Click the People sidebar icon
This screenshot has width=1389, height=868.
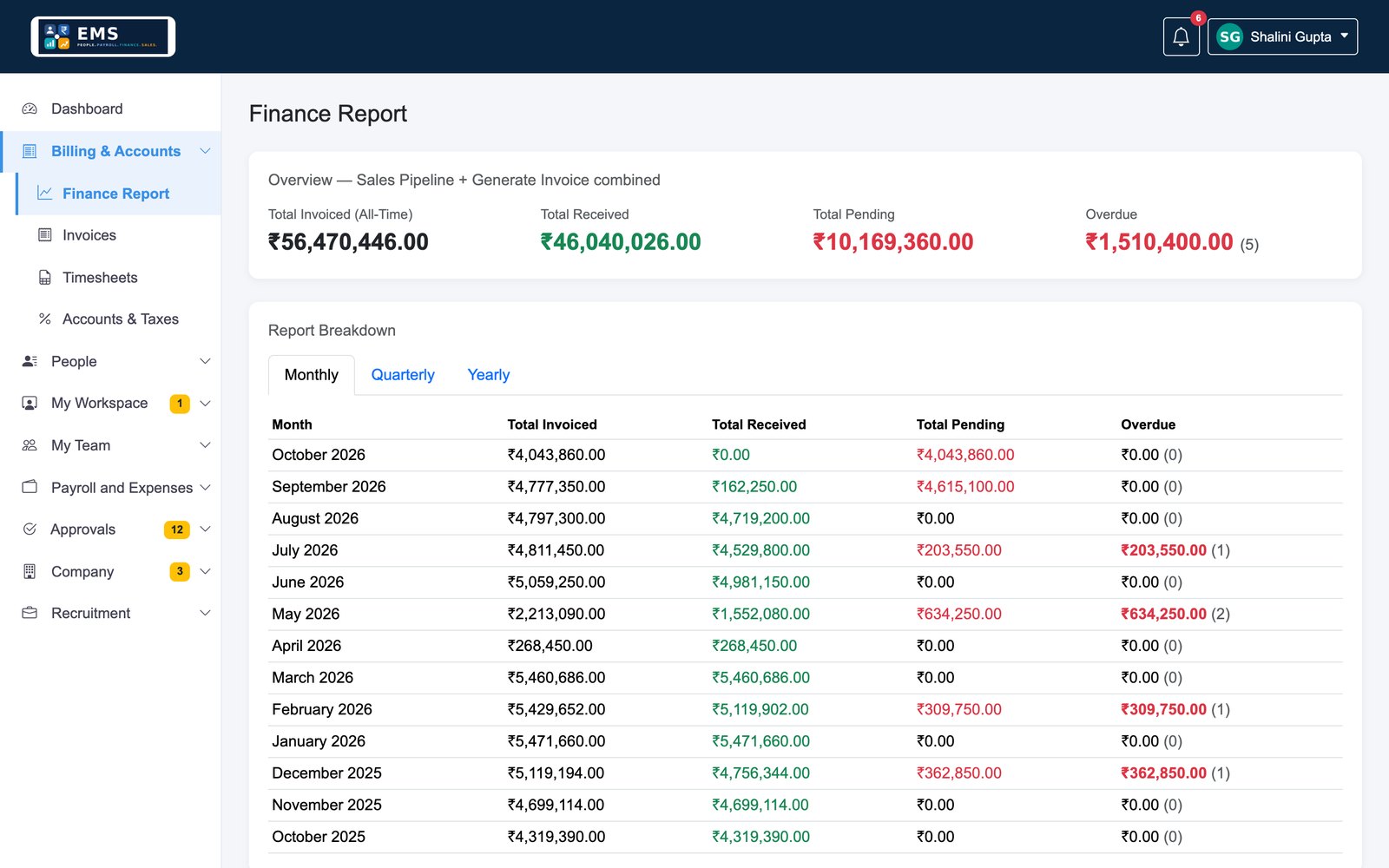(x=30, y=361)
